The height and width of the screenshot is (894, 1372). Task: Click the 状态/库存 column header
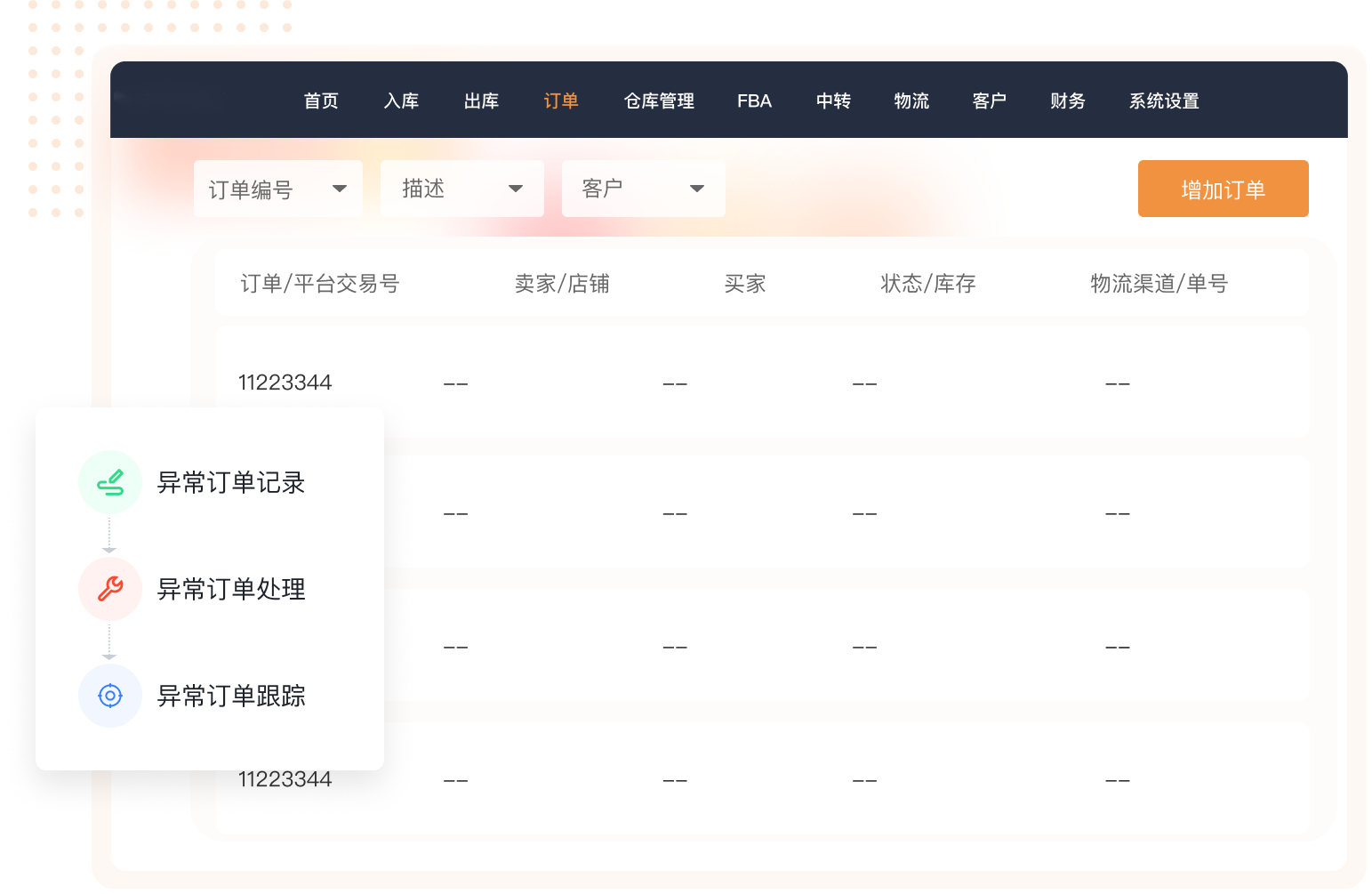coord(927,284)
